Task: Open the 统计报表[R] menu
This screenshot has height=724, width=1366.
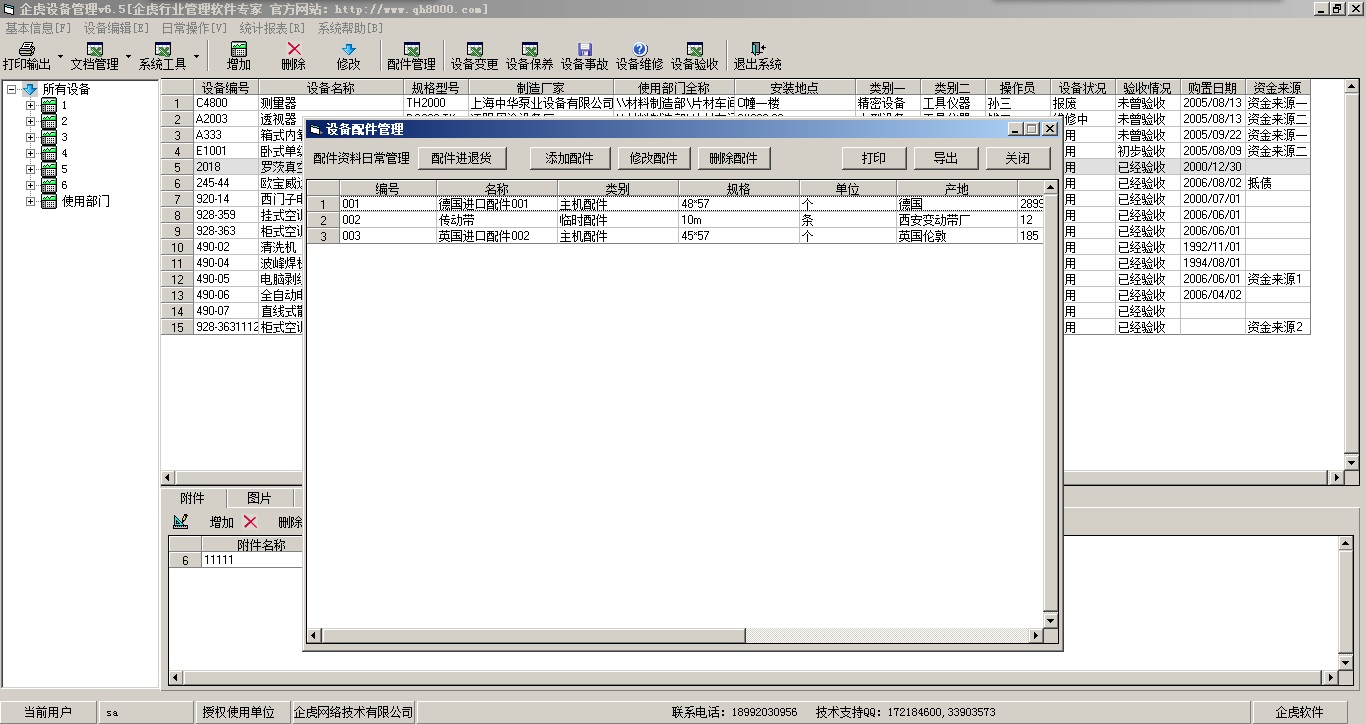Action: coord(272,28)
